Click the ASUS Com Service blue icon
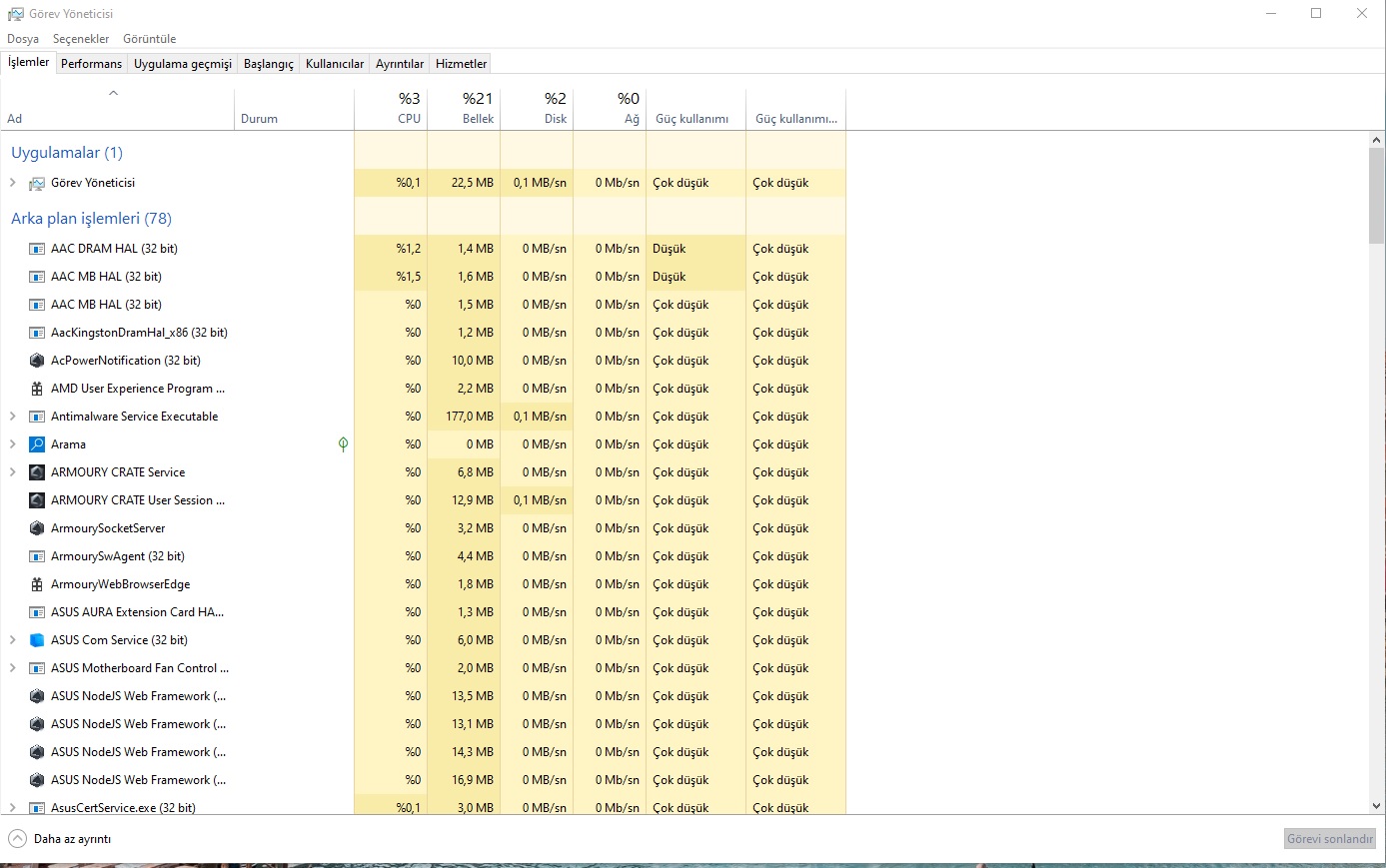This screenshot has height=868, width=1386. point(37,640)
